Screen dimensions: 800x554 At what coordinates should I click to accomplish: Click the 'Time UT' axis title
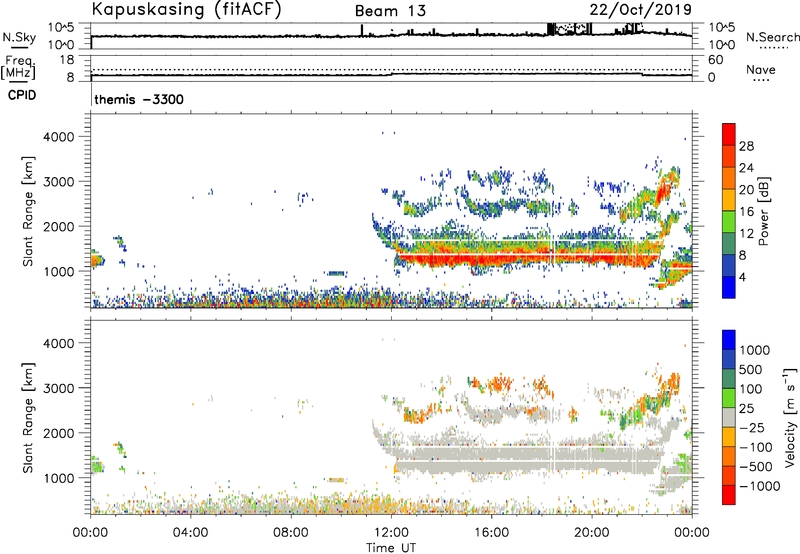[391, 548]
